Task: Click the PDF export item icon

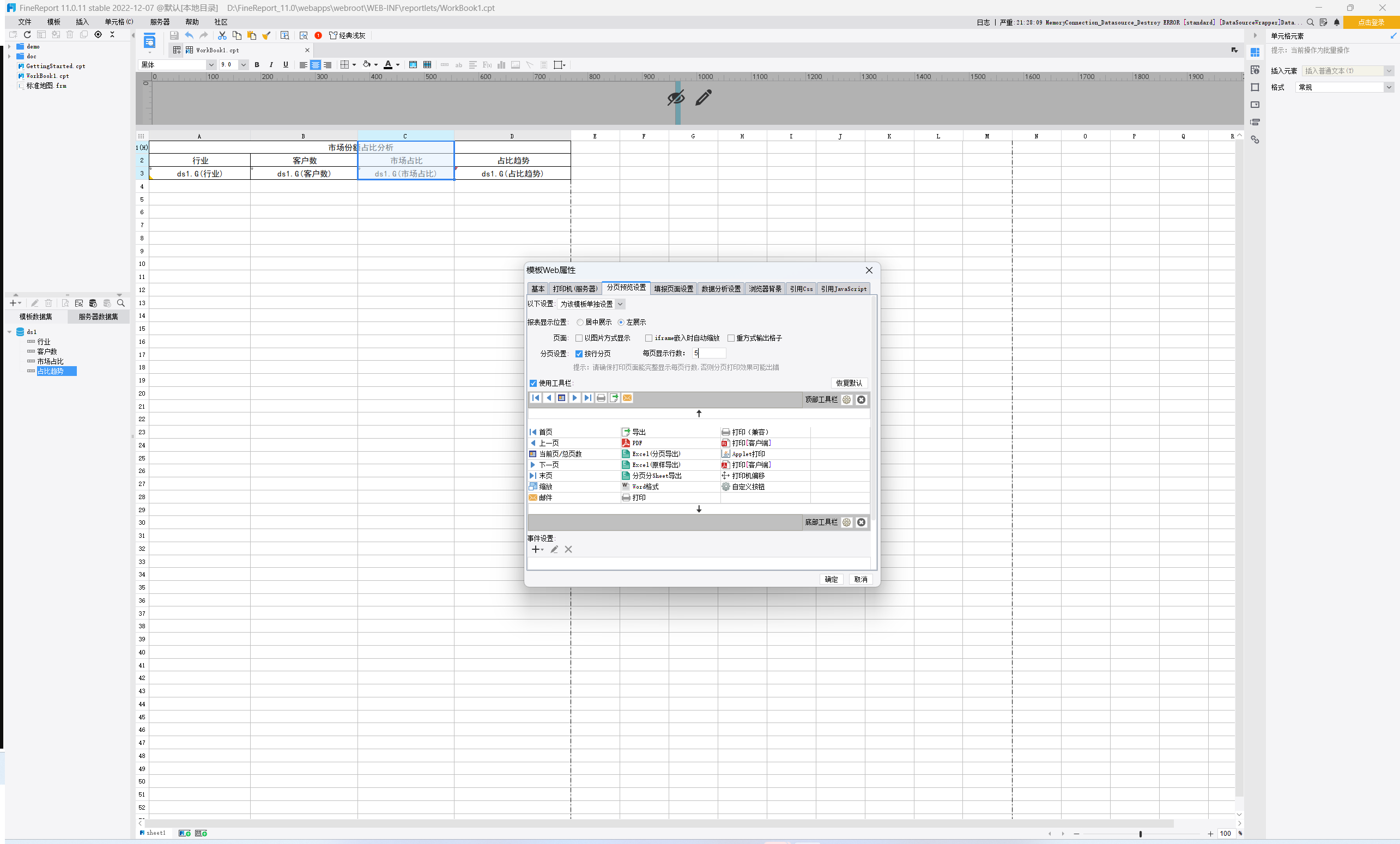Action: tap(626, 443)
